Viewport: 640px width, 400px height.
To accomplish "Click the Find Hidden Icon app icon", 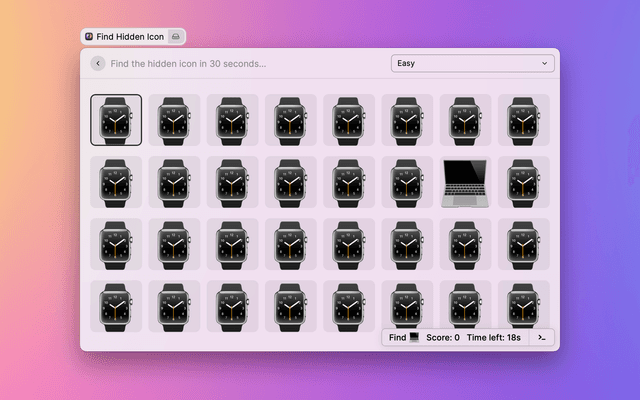I will point(89,36).
